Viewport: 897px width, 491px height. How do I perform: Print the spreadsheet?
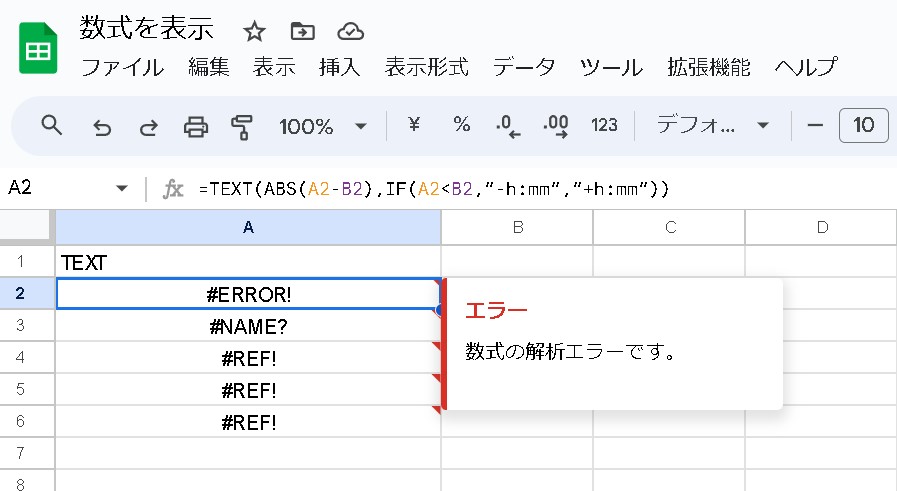click(x=195, y=126)
